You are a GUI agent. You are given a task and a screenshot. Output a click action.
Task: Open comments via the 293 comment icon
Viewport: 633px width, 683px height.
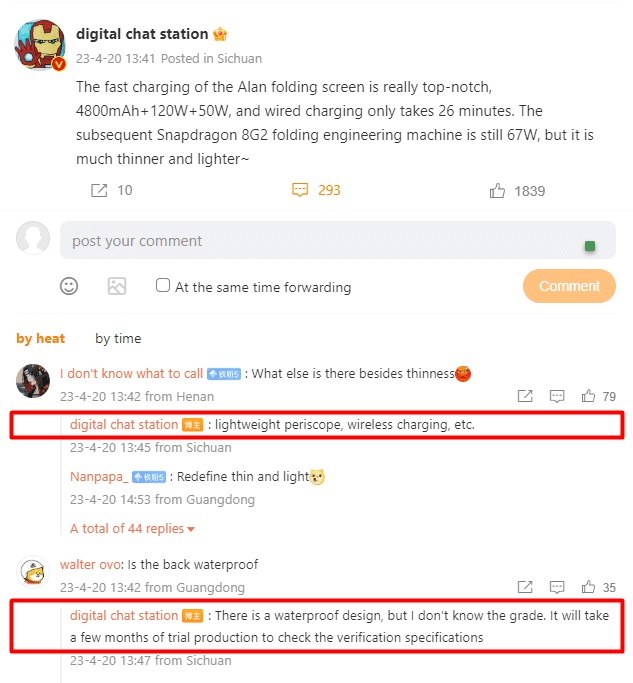[300, 190]
